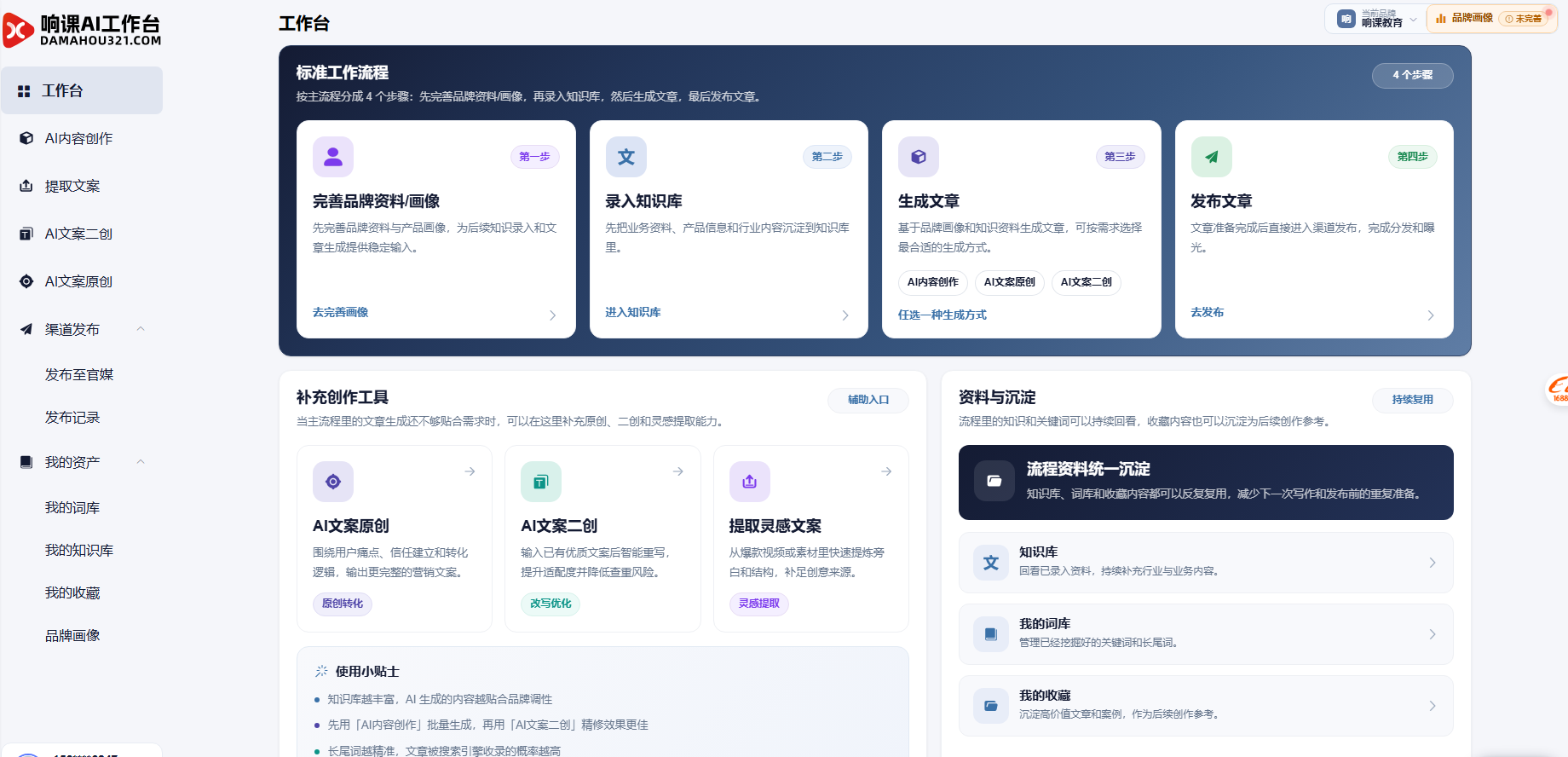Click the 改写优化 tag

[x=551, y=604]
